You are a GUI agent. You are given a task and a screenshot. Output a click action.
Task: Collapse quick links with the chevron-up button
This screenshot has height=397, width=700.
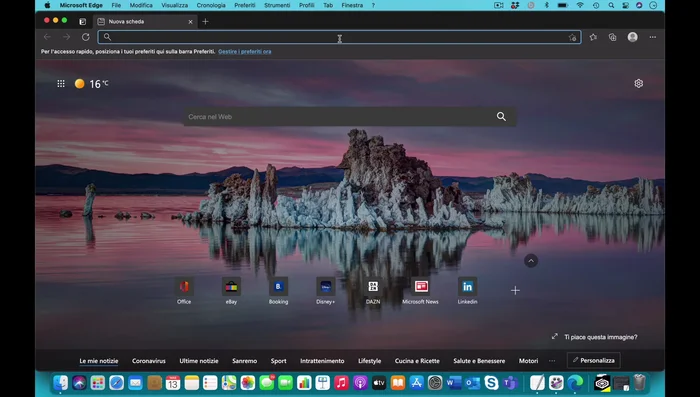click(531, 261)
